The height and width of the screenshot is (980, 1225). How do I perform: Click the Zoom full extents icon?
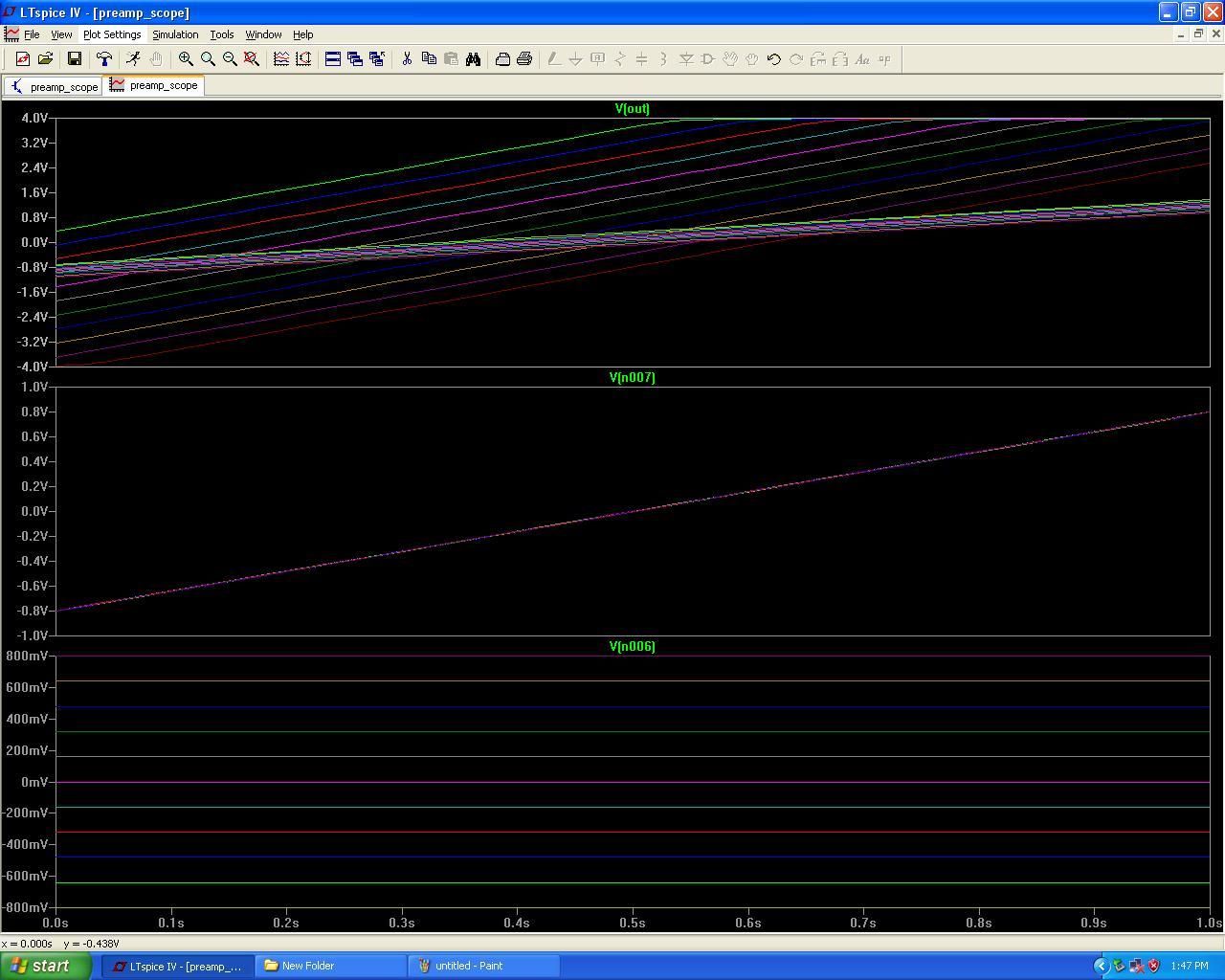[x=252, y=59]
